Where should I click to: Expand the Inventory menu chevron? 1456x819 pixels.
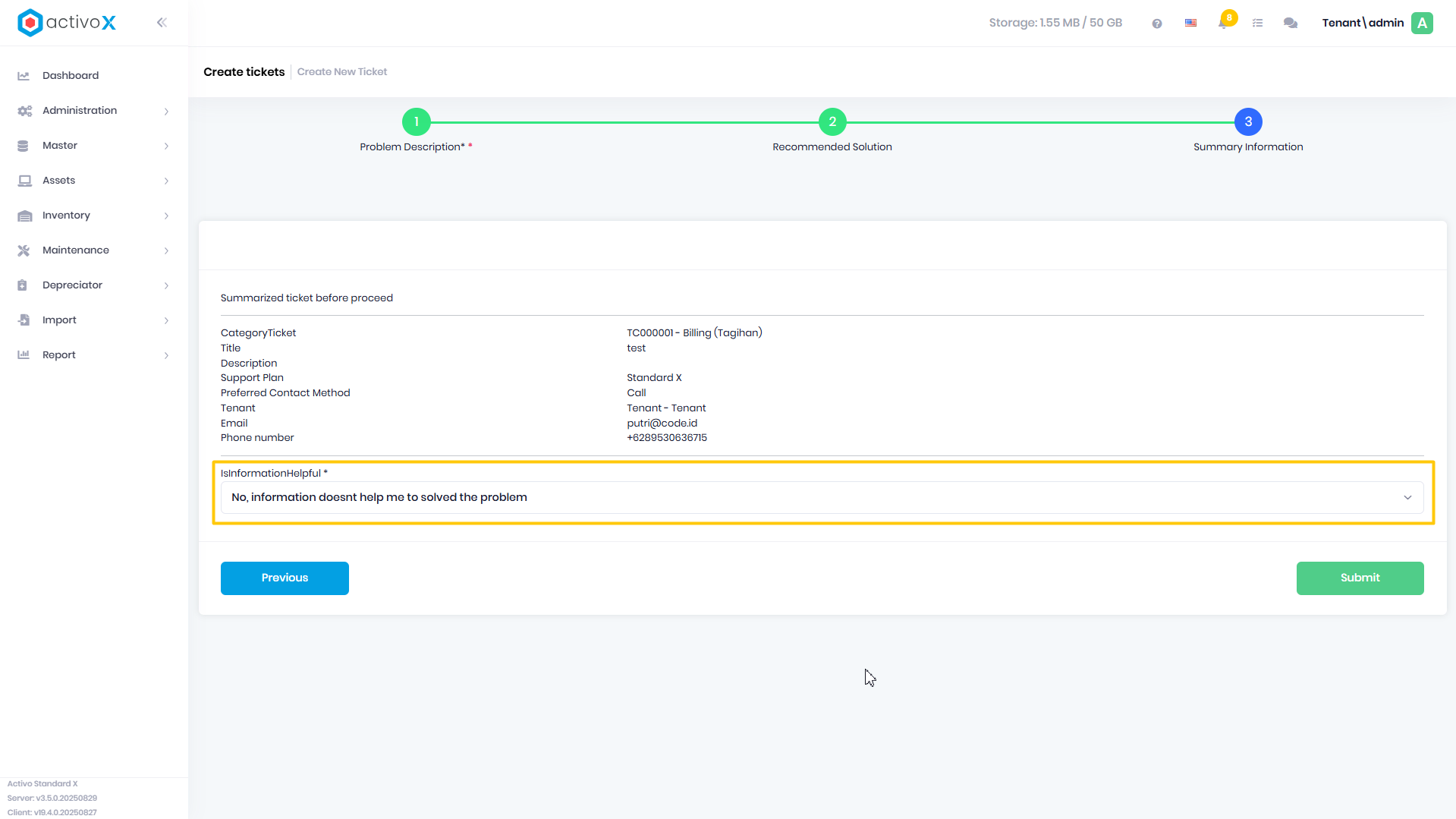tap(166, 216)
